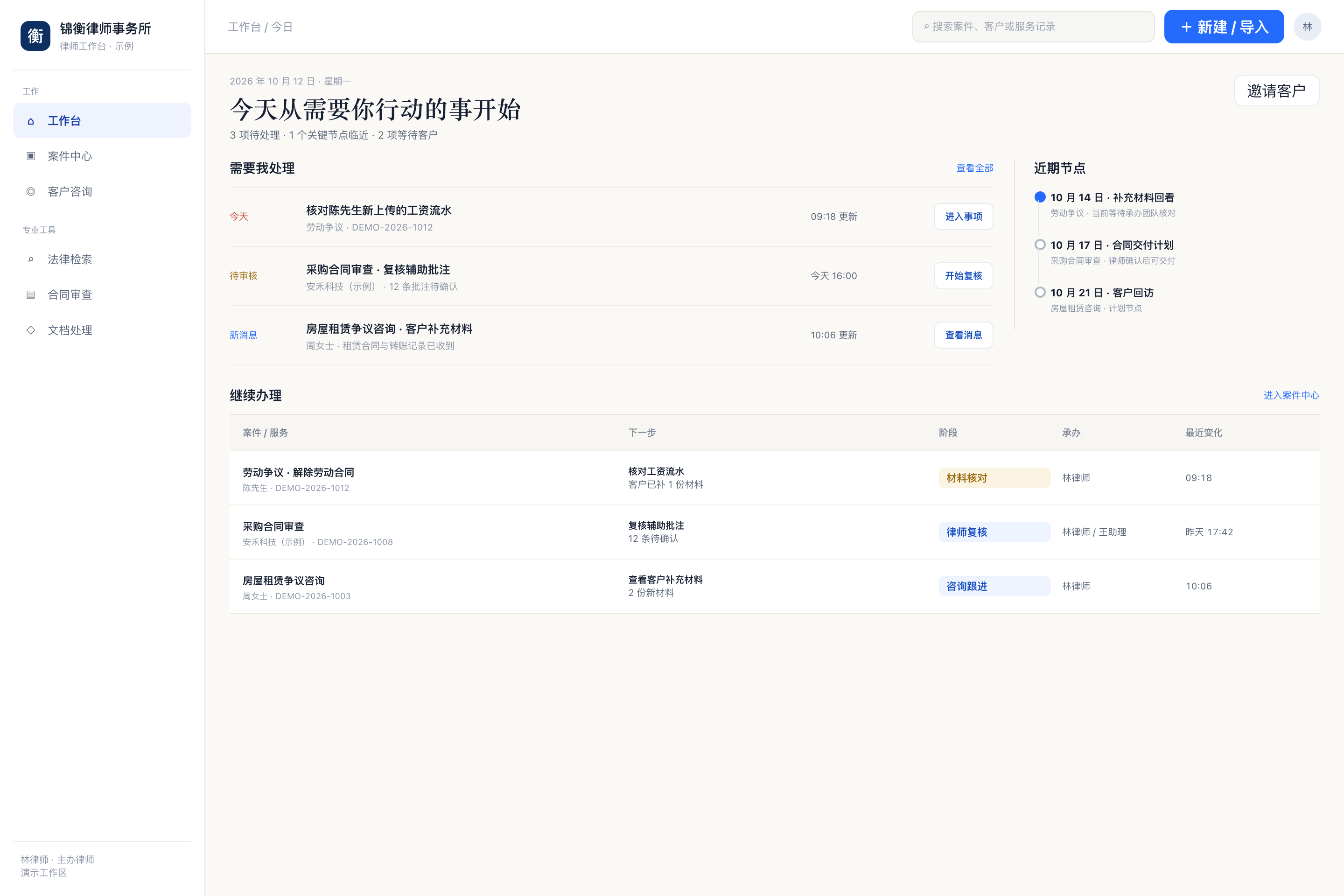Focus the 搜索案件、客户或服务记录 search field
Viewport: 1344px width, 896px height.
point(1033,27)
